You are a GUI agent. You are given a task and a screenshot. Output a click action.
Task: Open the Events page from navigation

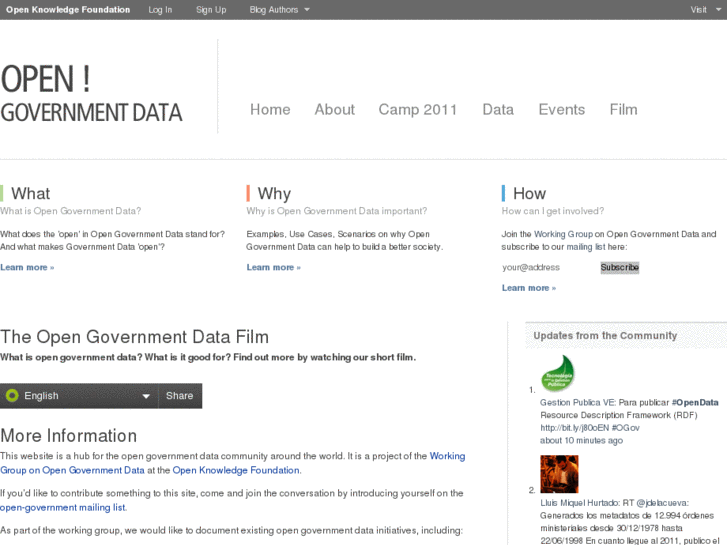tap(561, 110)
